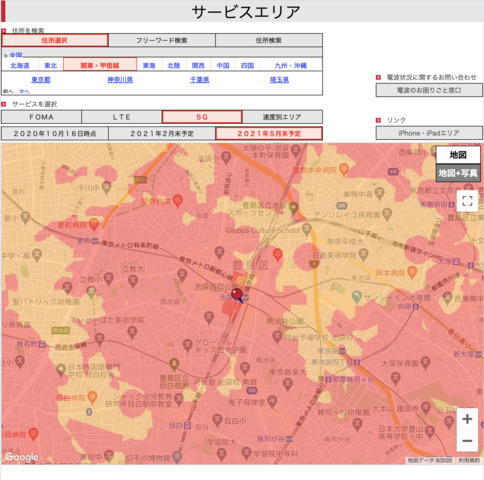
Task: Click the 要町病院 hospital pin
Action: click(x=94, y=225)
